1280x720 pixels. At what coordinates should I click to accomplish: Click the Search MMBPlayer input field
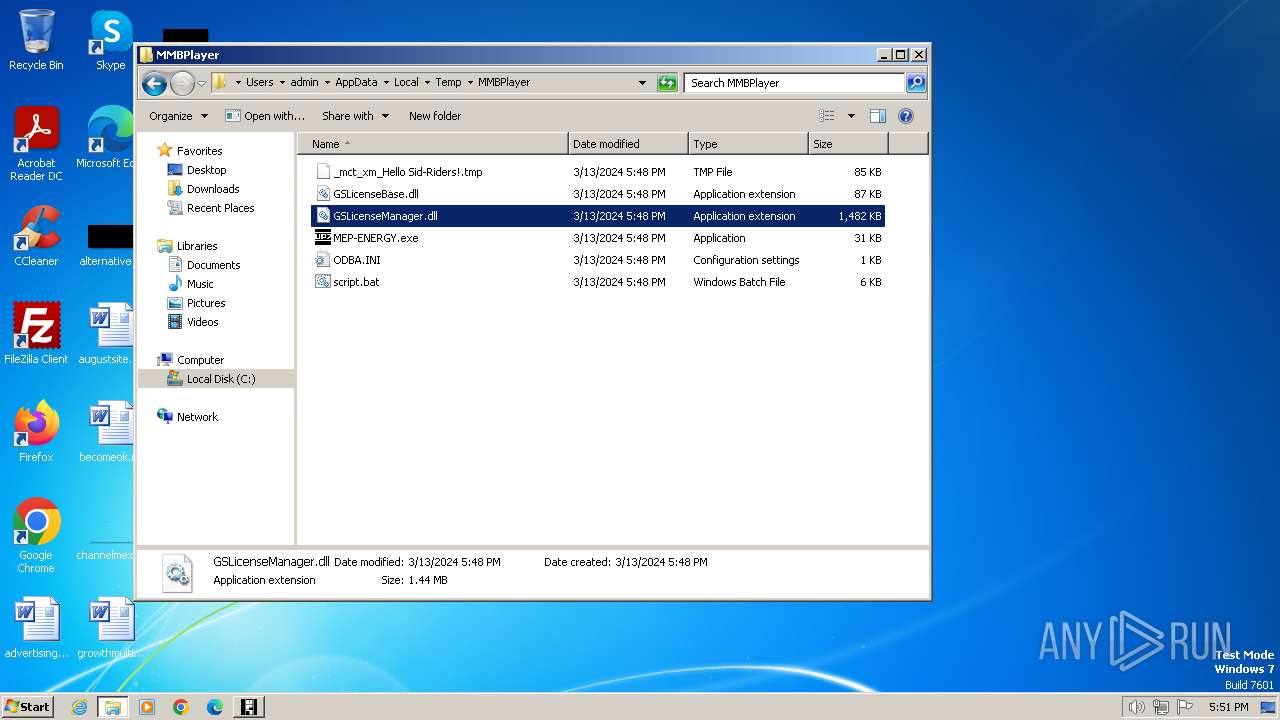click(x=795, y=83)
